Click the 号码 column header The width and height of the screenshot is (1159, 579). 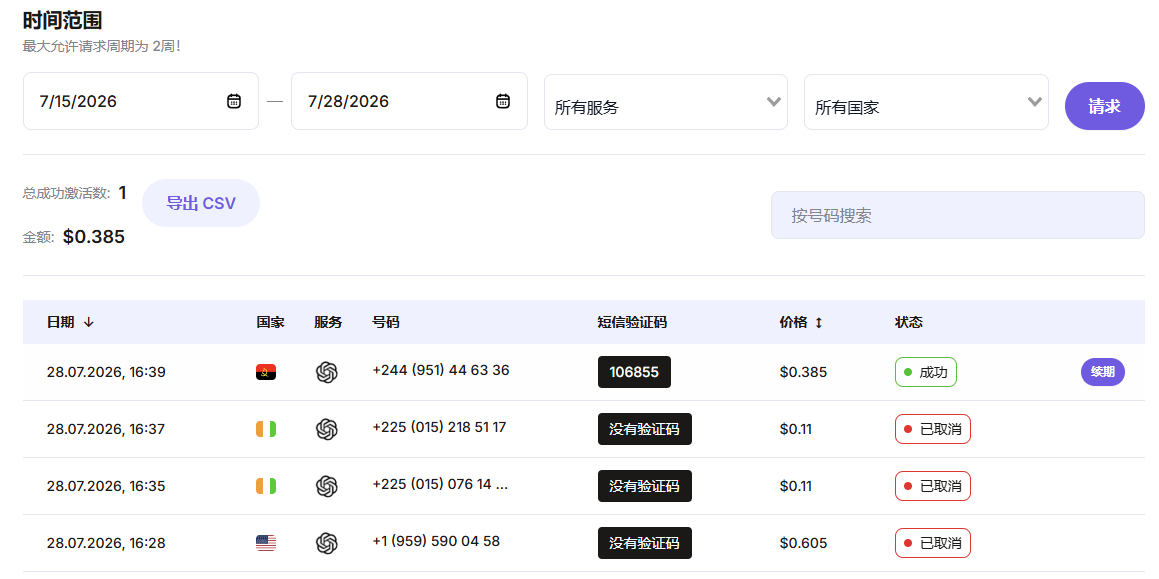(x=386, y=322)
